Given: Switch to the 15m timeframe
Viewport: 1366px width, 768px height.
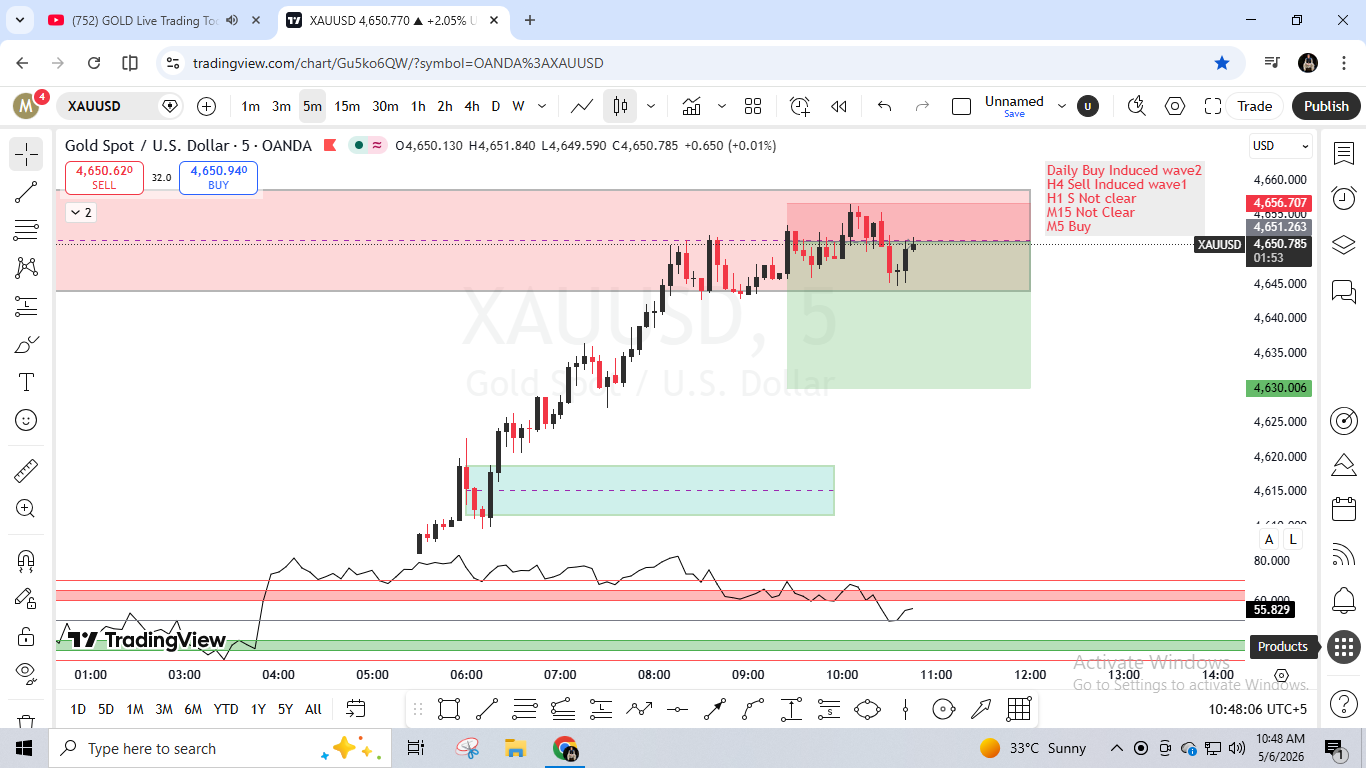Looking at the screenshot, I should coord(347,106).
